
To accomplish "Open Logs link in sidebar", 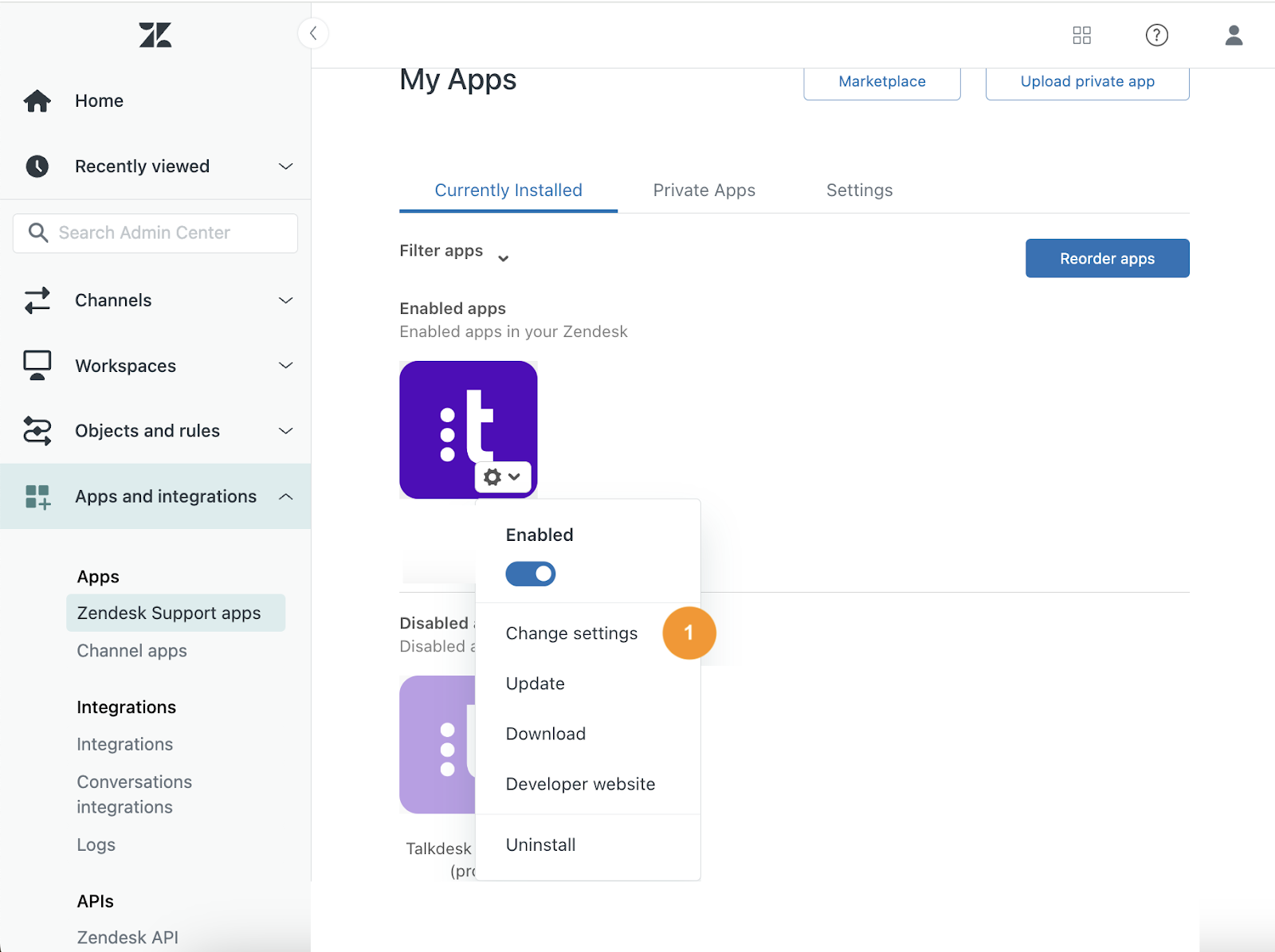I will pyautogui.click(x=96, y=844).
